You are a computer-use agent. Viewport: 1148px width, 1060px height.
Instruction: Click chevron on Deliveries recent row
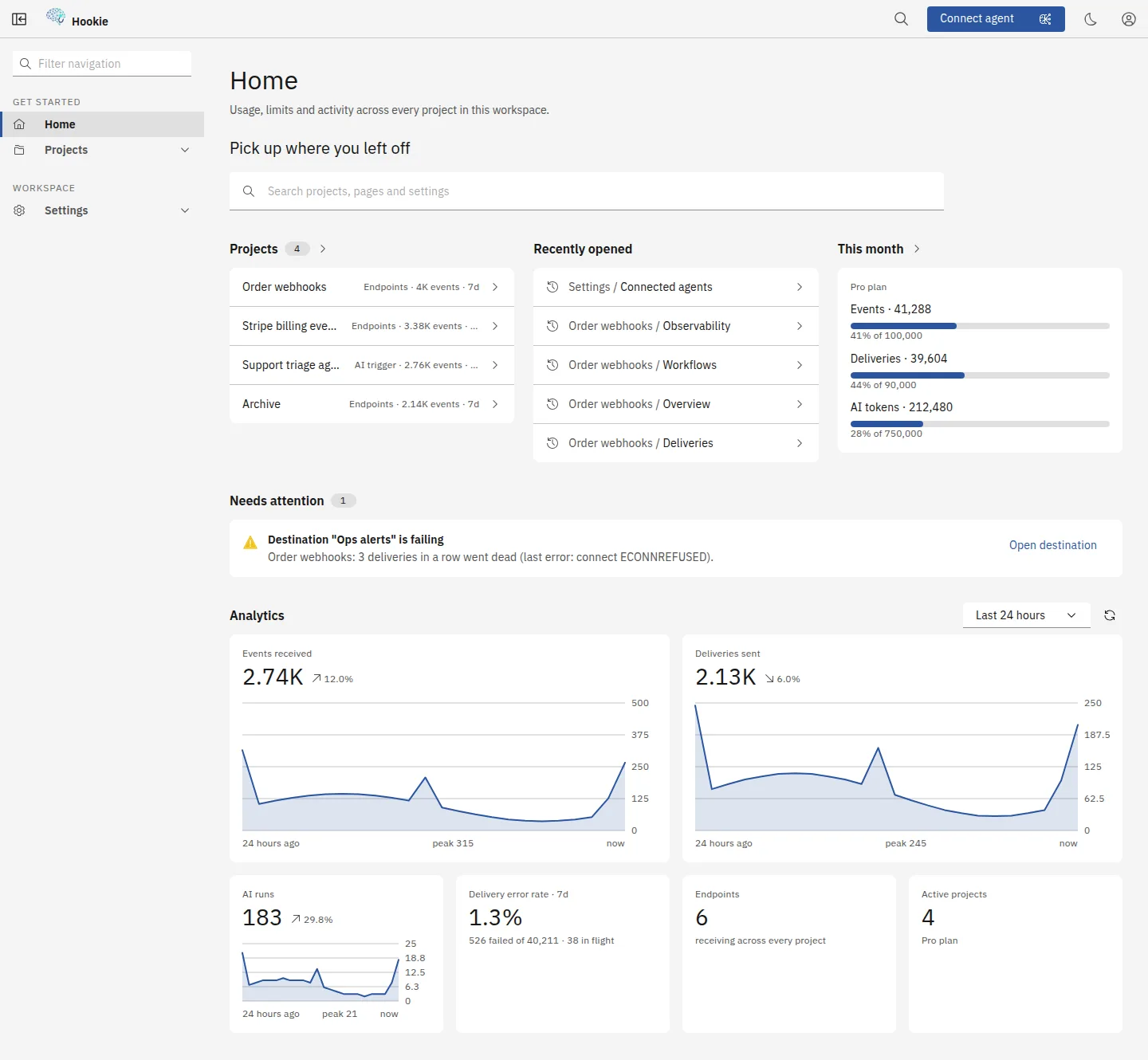(800, 443)
